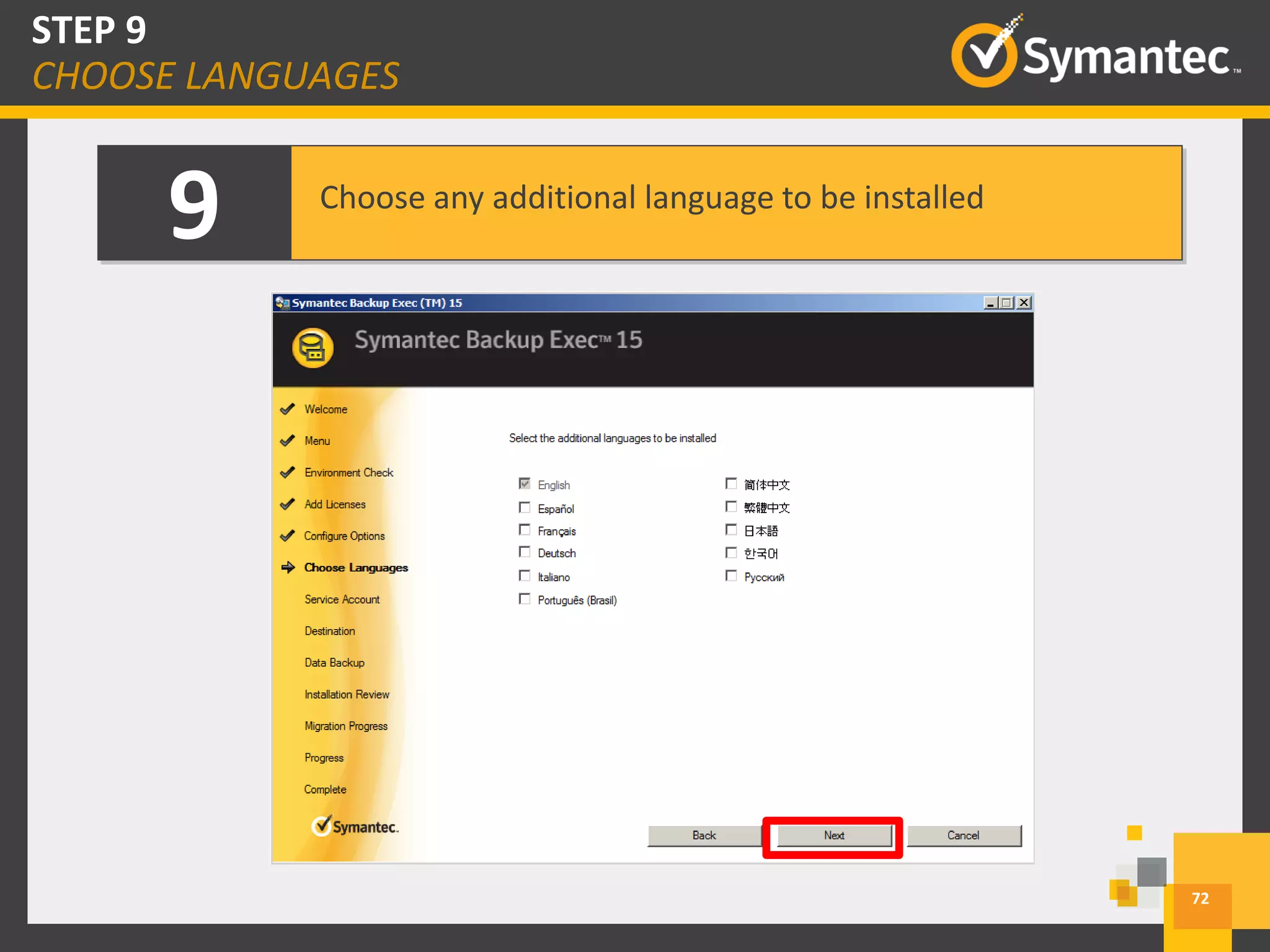Click the Welcome step checkmark icon
The width and height of the screenshot is (1270, 952).
tap(287, 409)
